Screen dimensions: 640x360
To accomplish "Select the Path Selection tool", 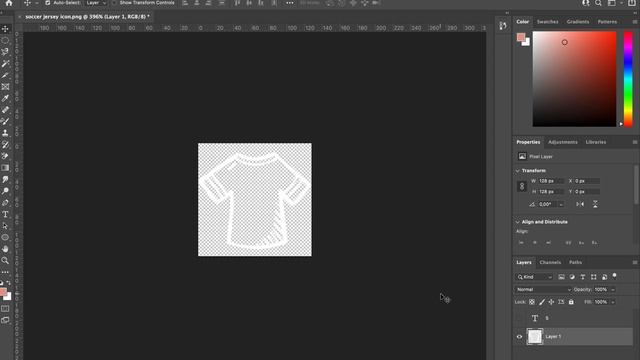I will tap(5, 226).
